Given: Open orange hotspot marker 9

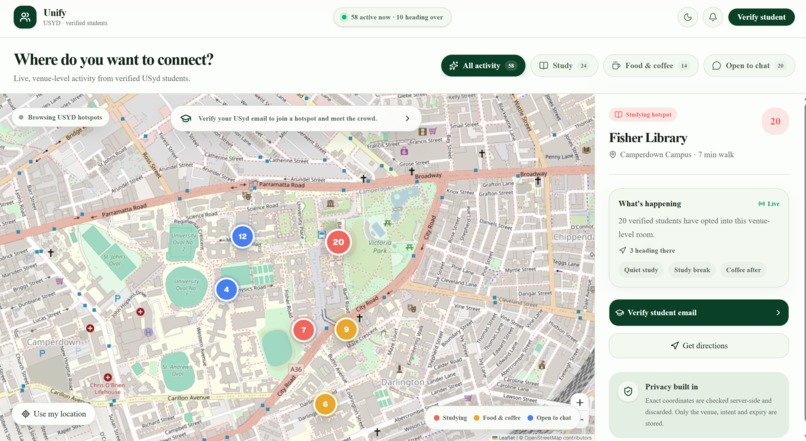Looking at the screenshot, I should pos(346,329).
